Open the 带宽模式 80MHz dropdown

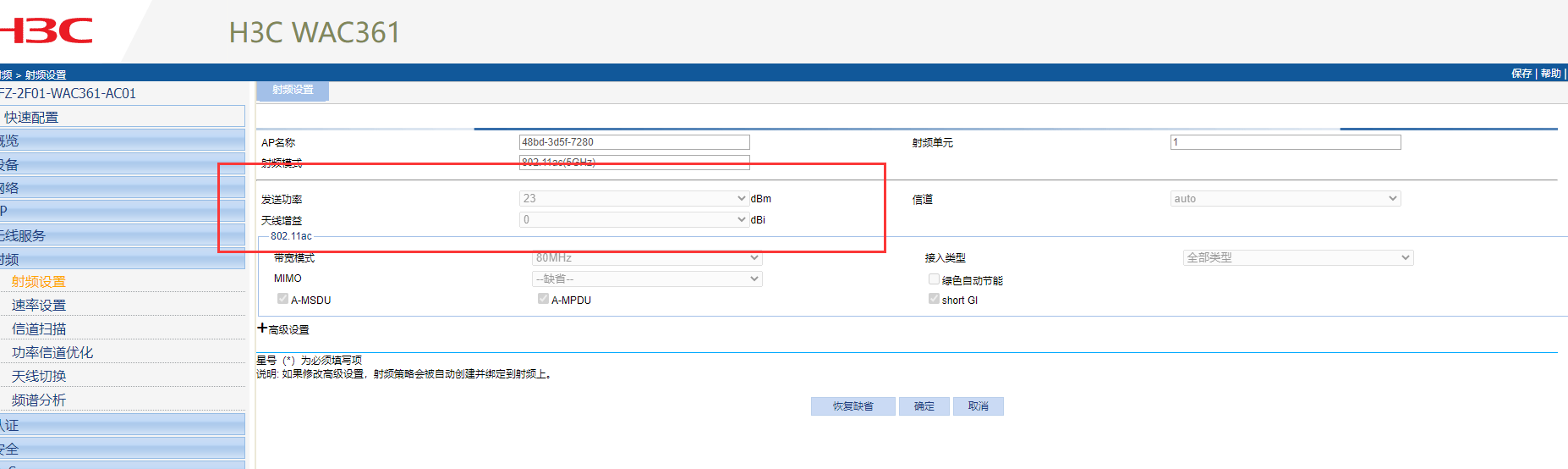(x=647, y=257)
